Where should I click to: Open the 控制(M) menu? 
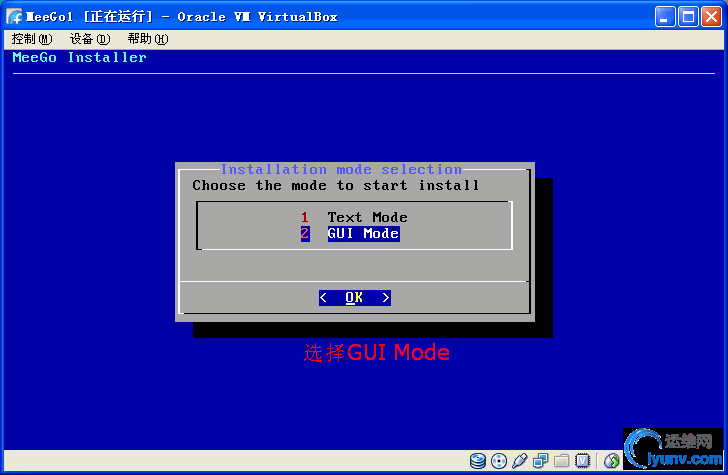pyautogui.click(x=32, y=39)
